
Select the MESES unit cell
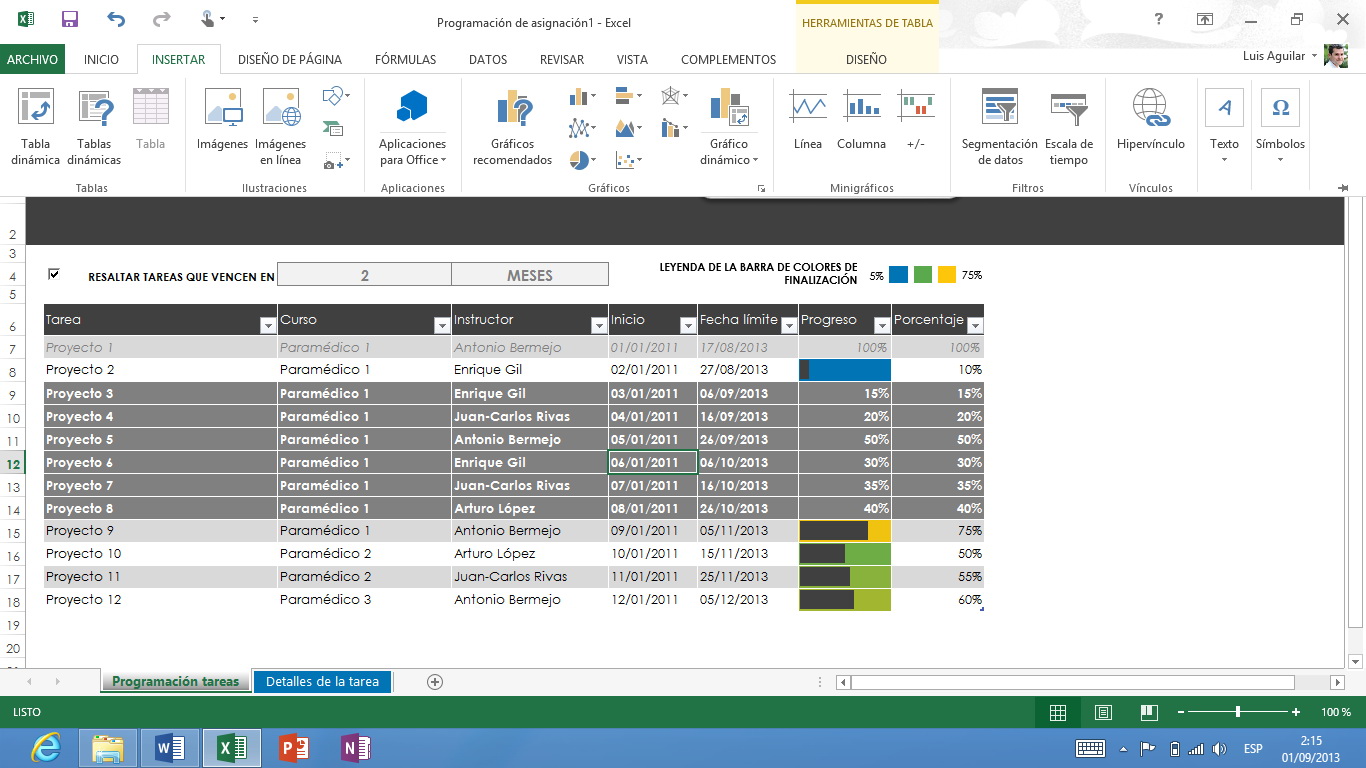pyautogui.click(x=529, y=275)
